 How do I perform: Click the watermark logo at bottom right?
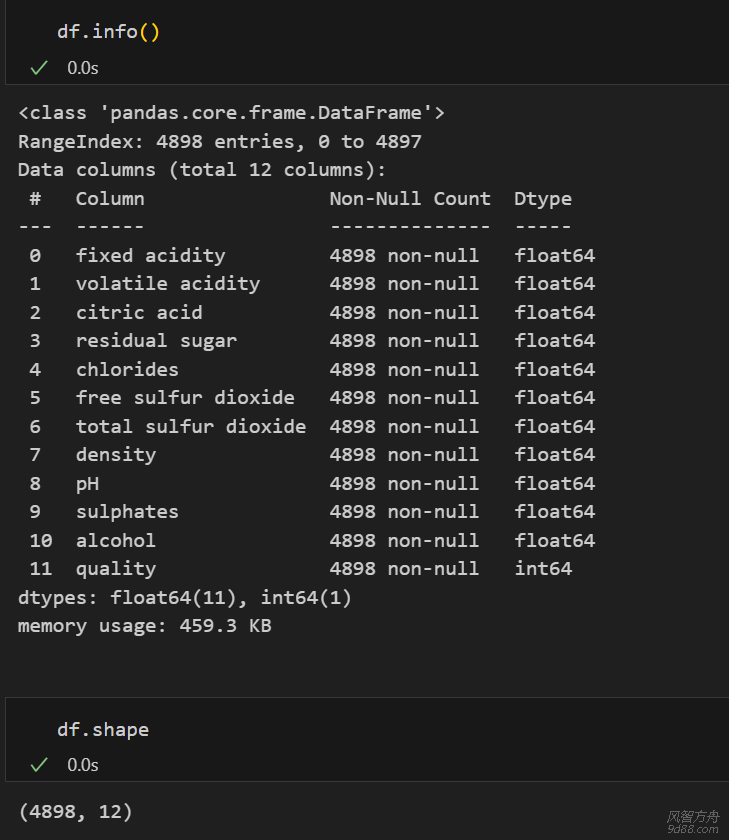pos(692,822)
